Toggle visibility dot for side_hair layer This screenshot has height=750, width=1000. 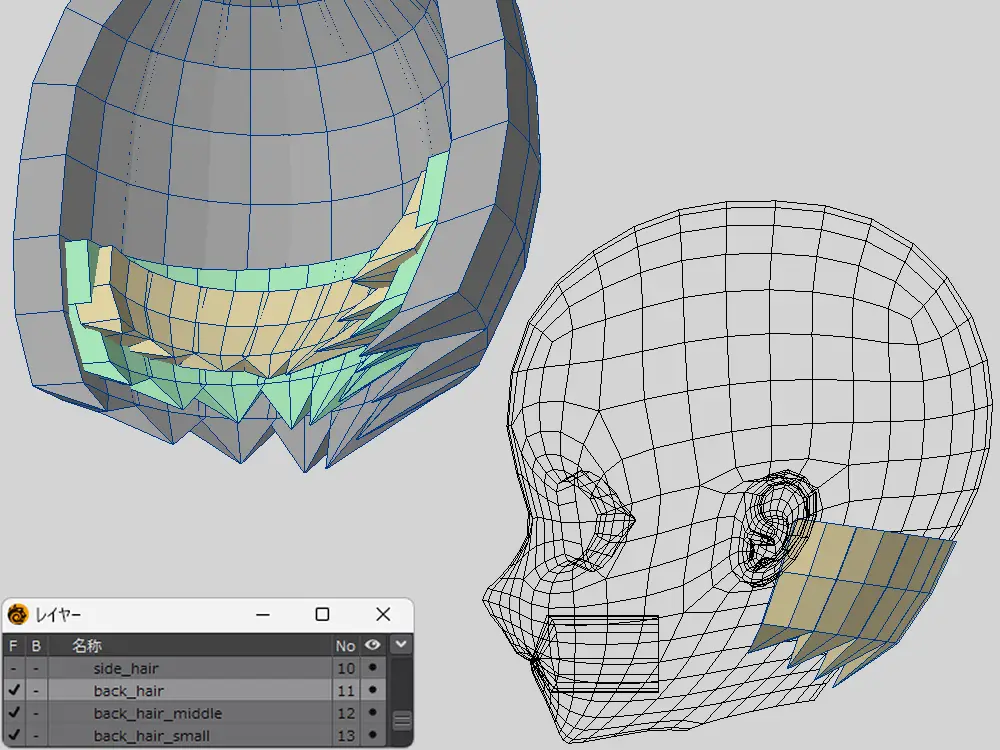tap(372, 668)
